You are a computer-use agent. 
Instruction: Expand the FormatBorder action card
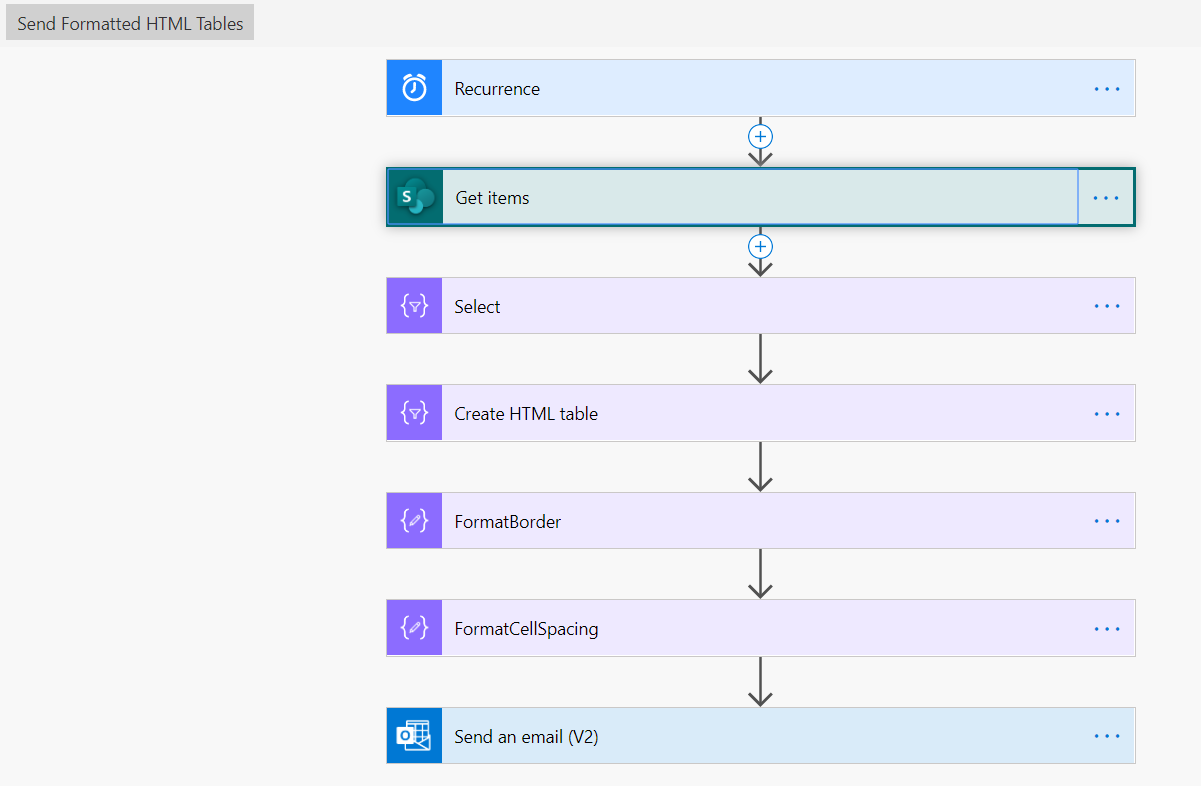point(761,521)
